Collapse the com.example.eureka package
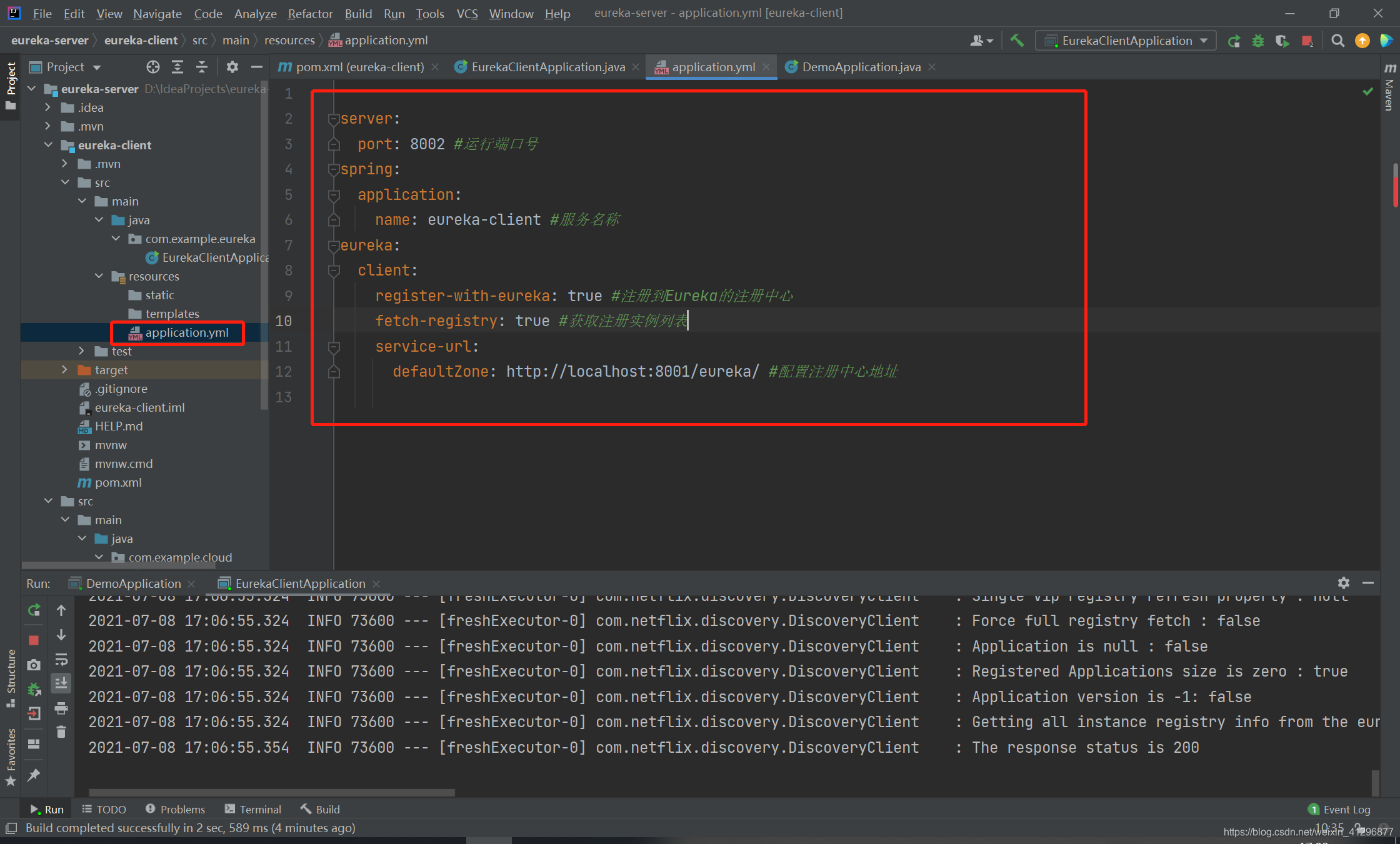 tap(116, 239)
